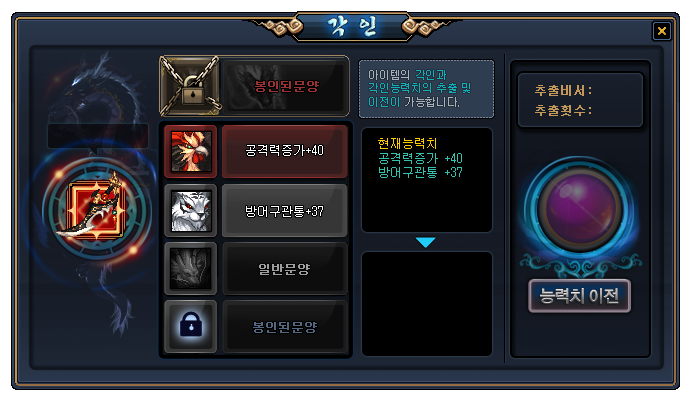Click the white tiger emblem icon

tap(191, 211)
